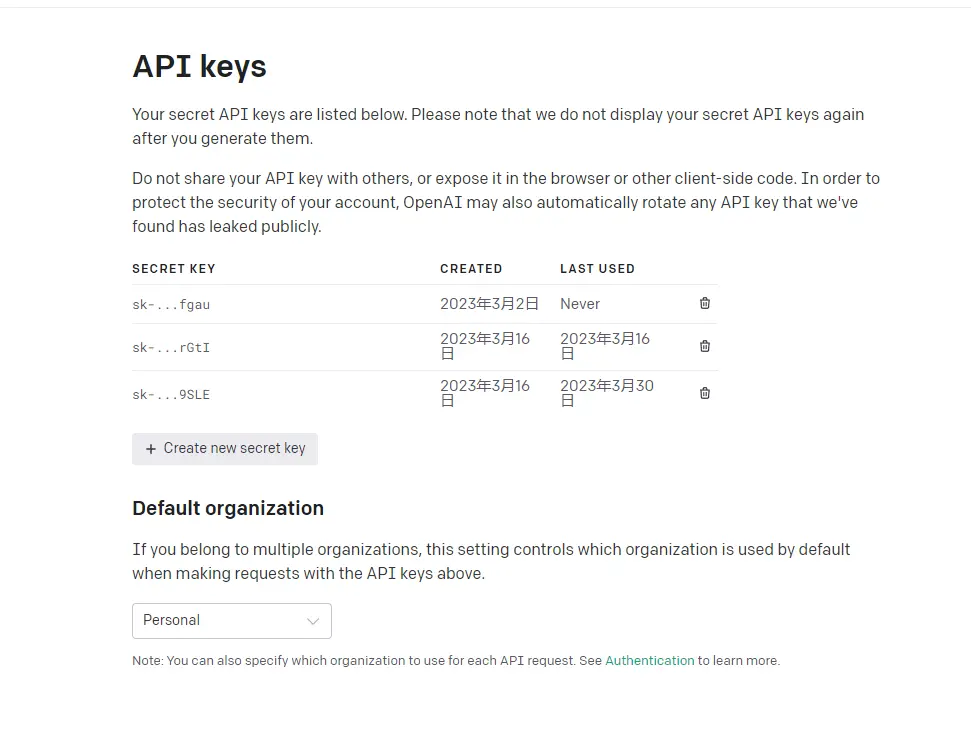Click the sk-...rGtI secret key entry
Image resolution: width=971 pixels, height=735 pixels.
point(171,347)
